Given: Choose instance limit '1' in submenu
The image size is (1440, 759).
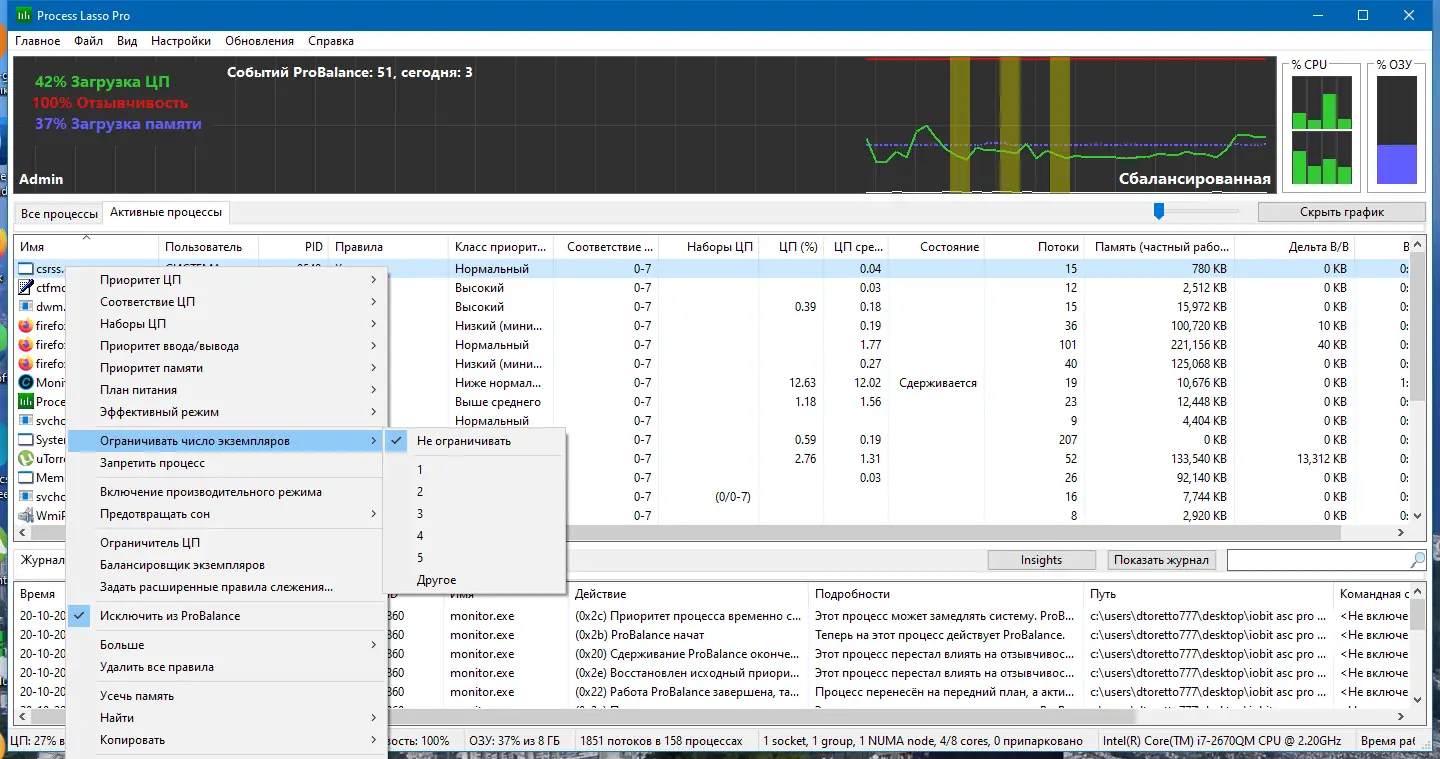Looking at the screenshot, I should [x=421, y=470].
